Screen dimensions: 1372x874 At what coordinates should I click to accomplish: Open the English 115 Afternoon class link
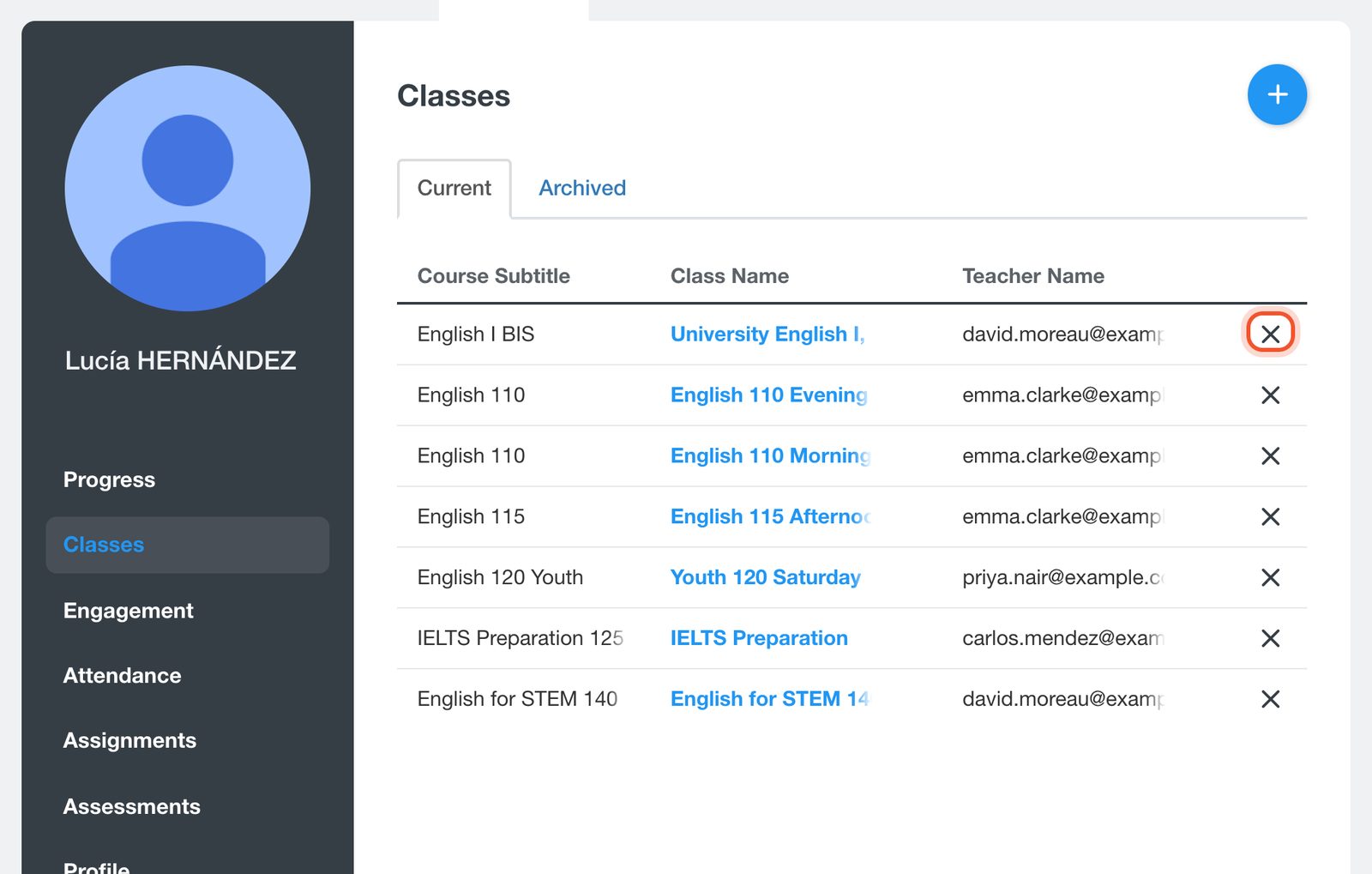click(x=771, y=516)
